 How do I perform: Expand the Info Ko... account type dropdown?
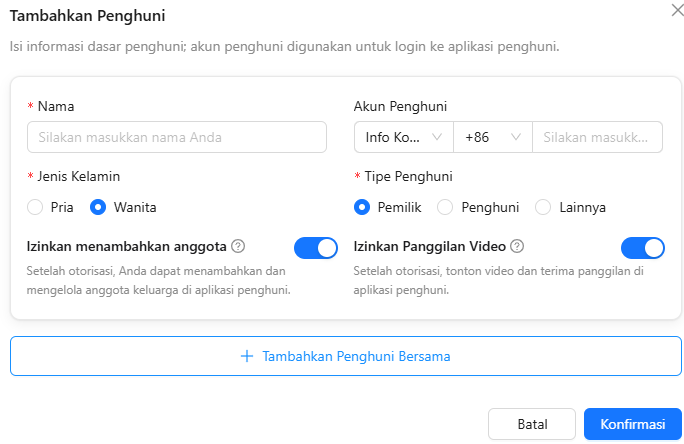click(404, 137)
